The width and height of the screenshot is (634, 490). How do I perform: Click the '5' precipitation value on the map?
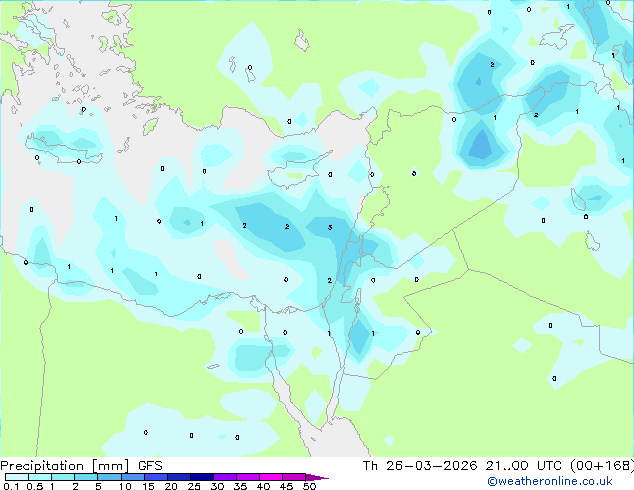pos(330,228)
